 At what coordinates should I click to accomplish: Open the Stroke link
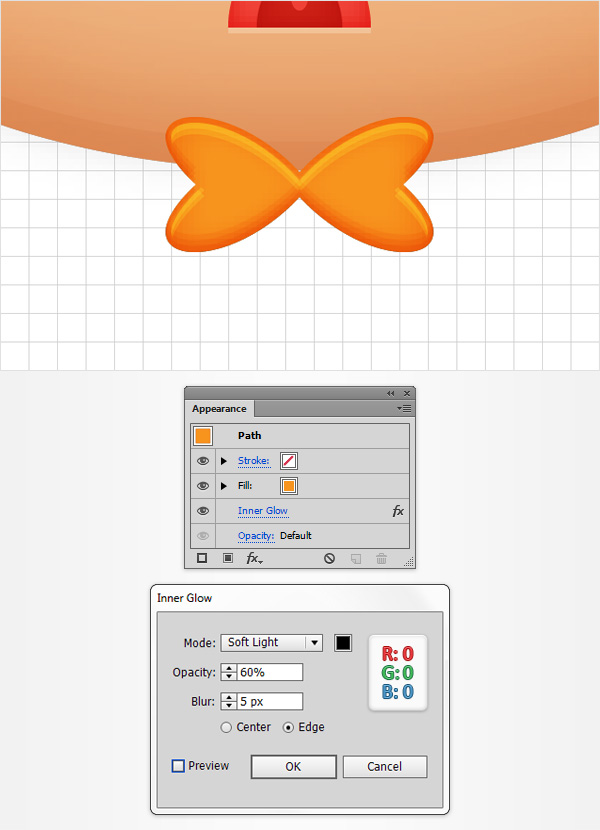coord(254,461)
